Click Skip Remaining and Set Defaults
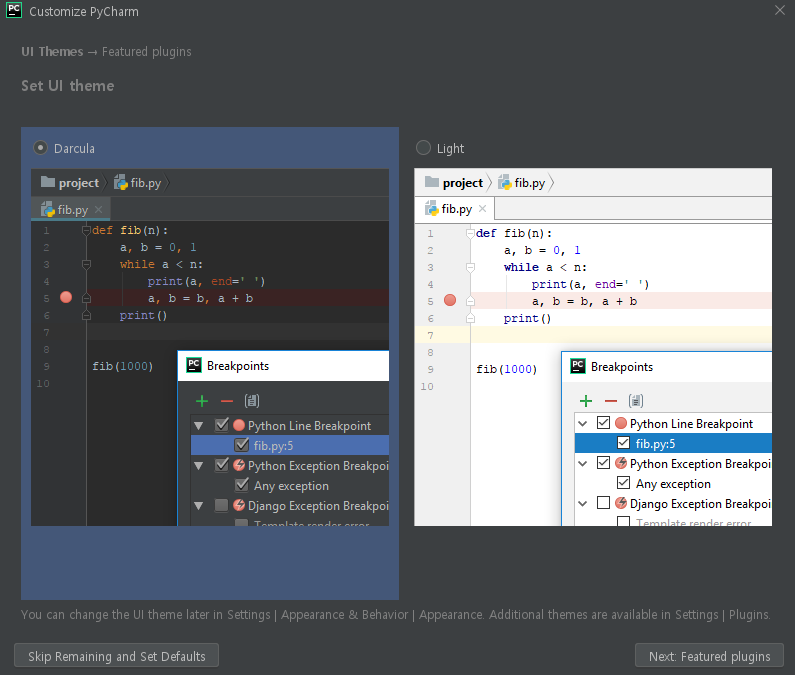795x675 pixels. (x=117, y=656)
